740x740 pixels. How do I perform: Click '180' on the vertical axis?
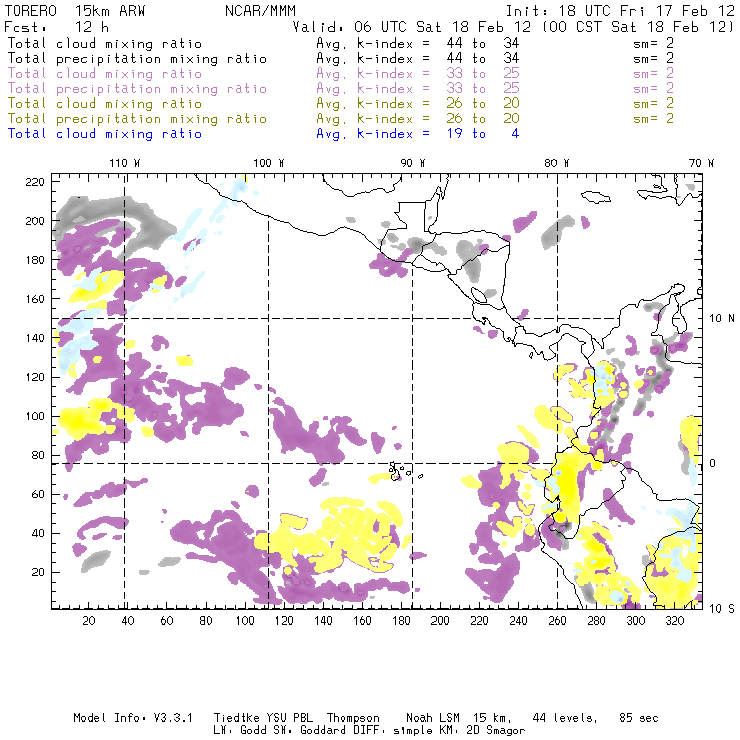click(35, 260)
